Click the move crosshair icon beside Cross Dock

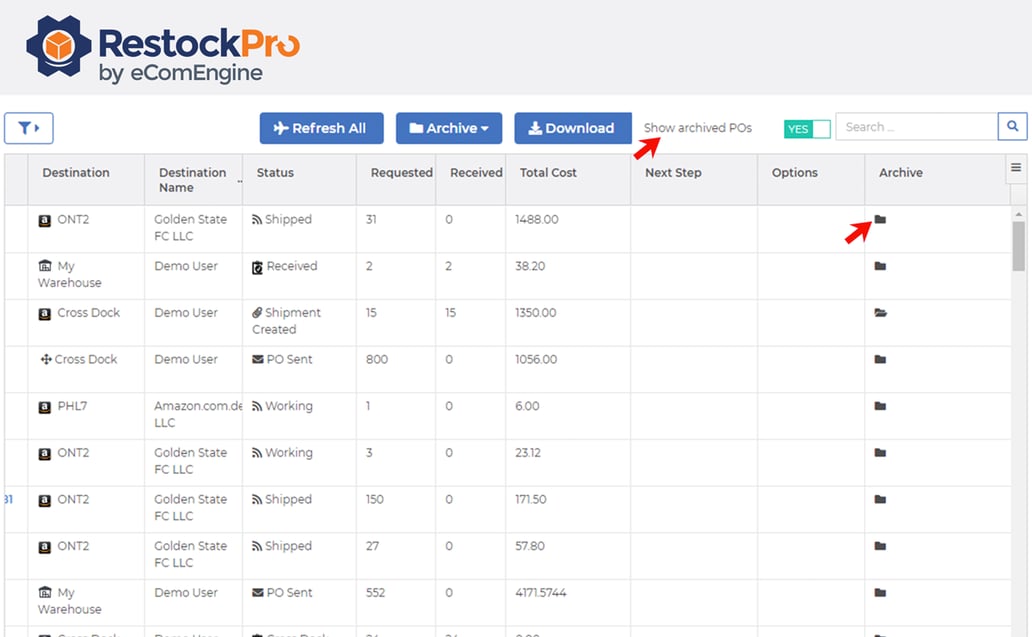click(44, 359)
